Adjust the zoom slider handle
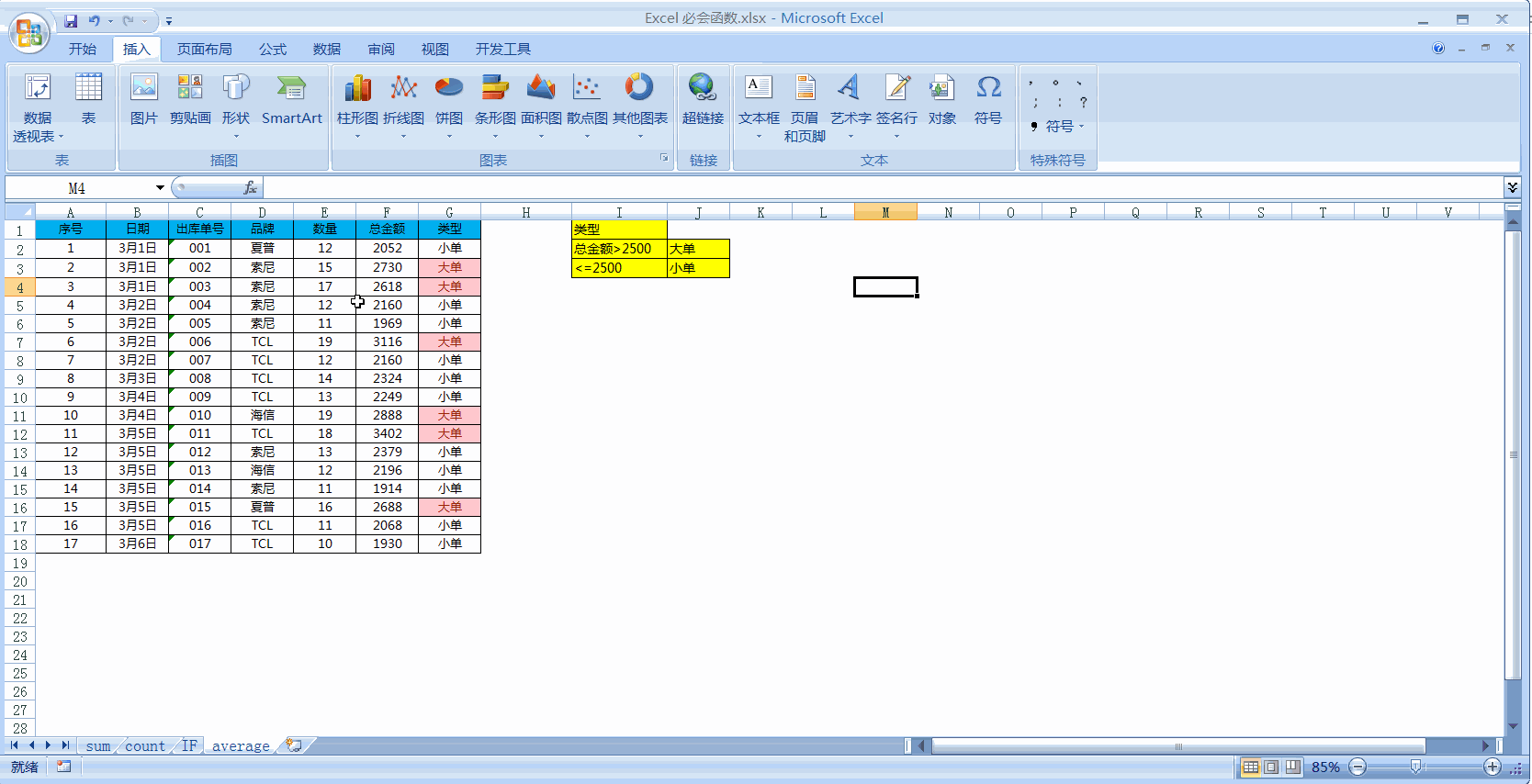This screenshot has height=784, width=1532. (1416, 767)
